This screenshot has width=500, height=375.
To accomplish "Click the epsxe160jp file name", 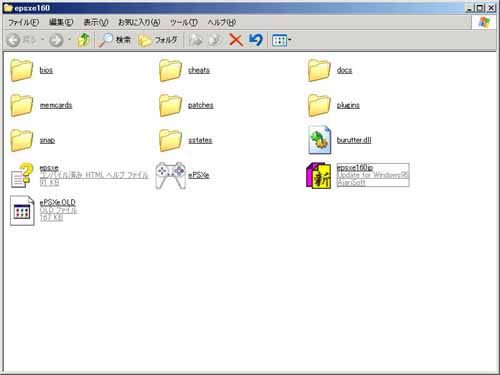I will point(355,167).
